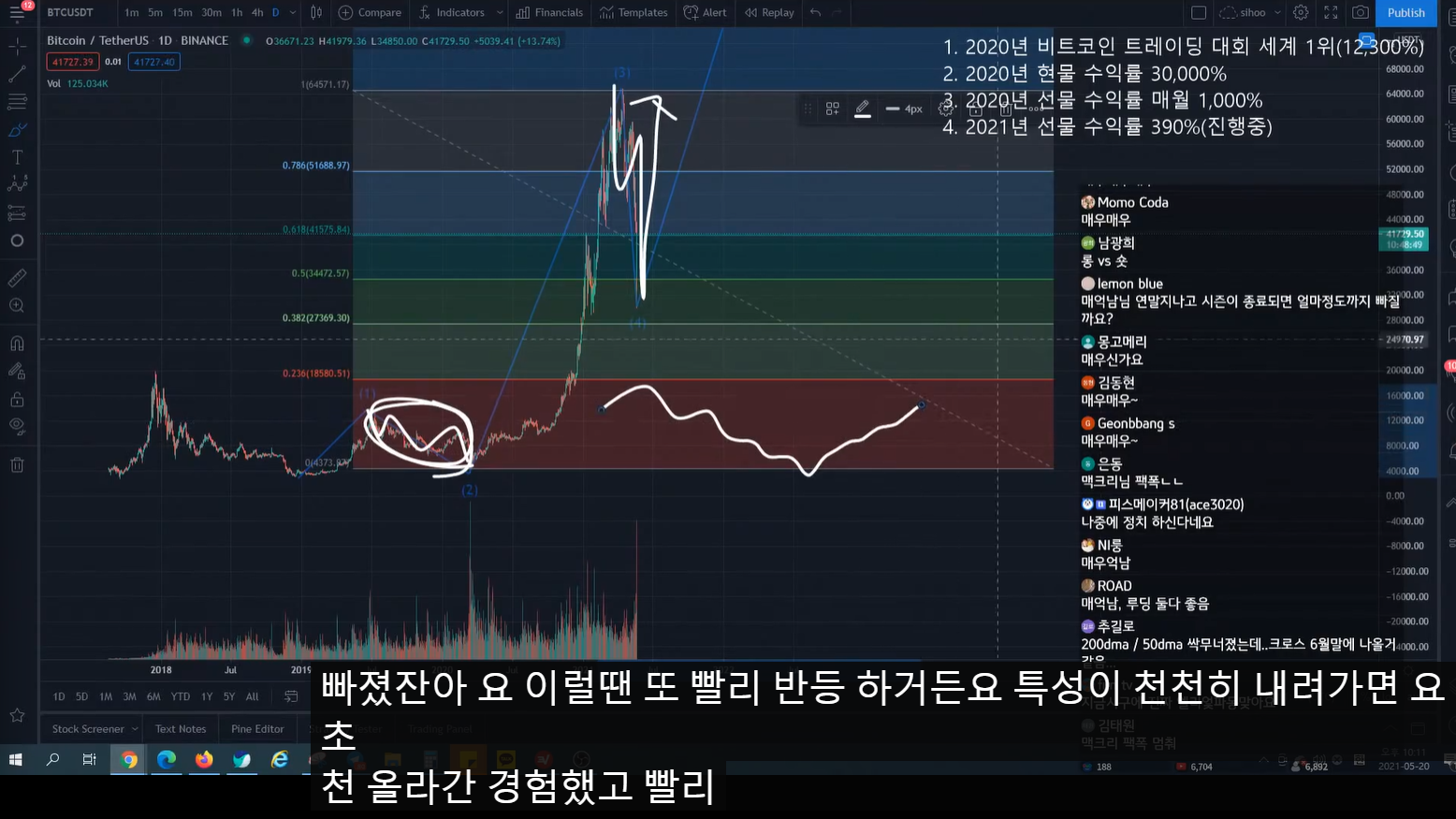Select the brush drawing tool
Screen dimensions: 1456x819
(x=17, y=129)
